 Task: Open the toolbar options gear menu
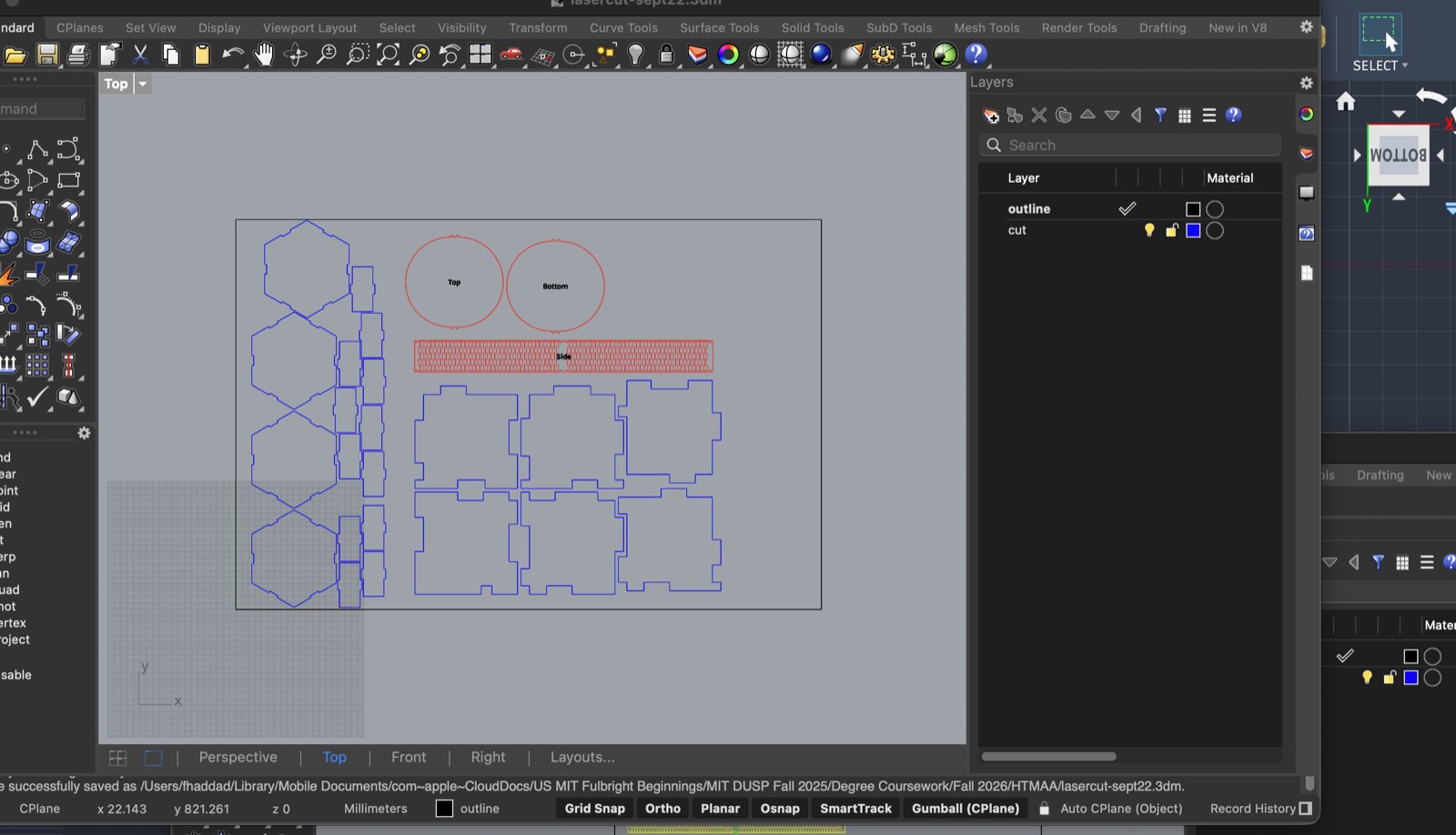[x=1306, y=27]
